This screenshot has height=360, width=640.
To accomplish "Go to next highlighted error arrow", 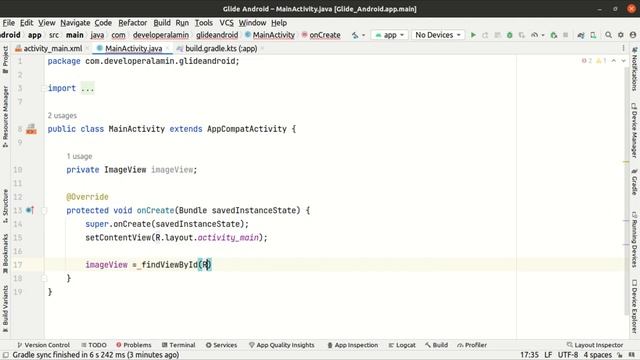I will click(623, 61).
